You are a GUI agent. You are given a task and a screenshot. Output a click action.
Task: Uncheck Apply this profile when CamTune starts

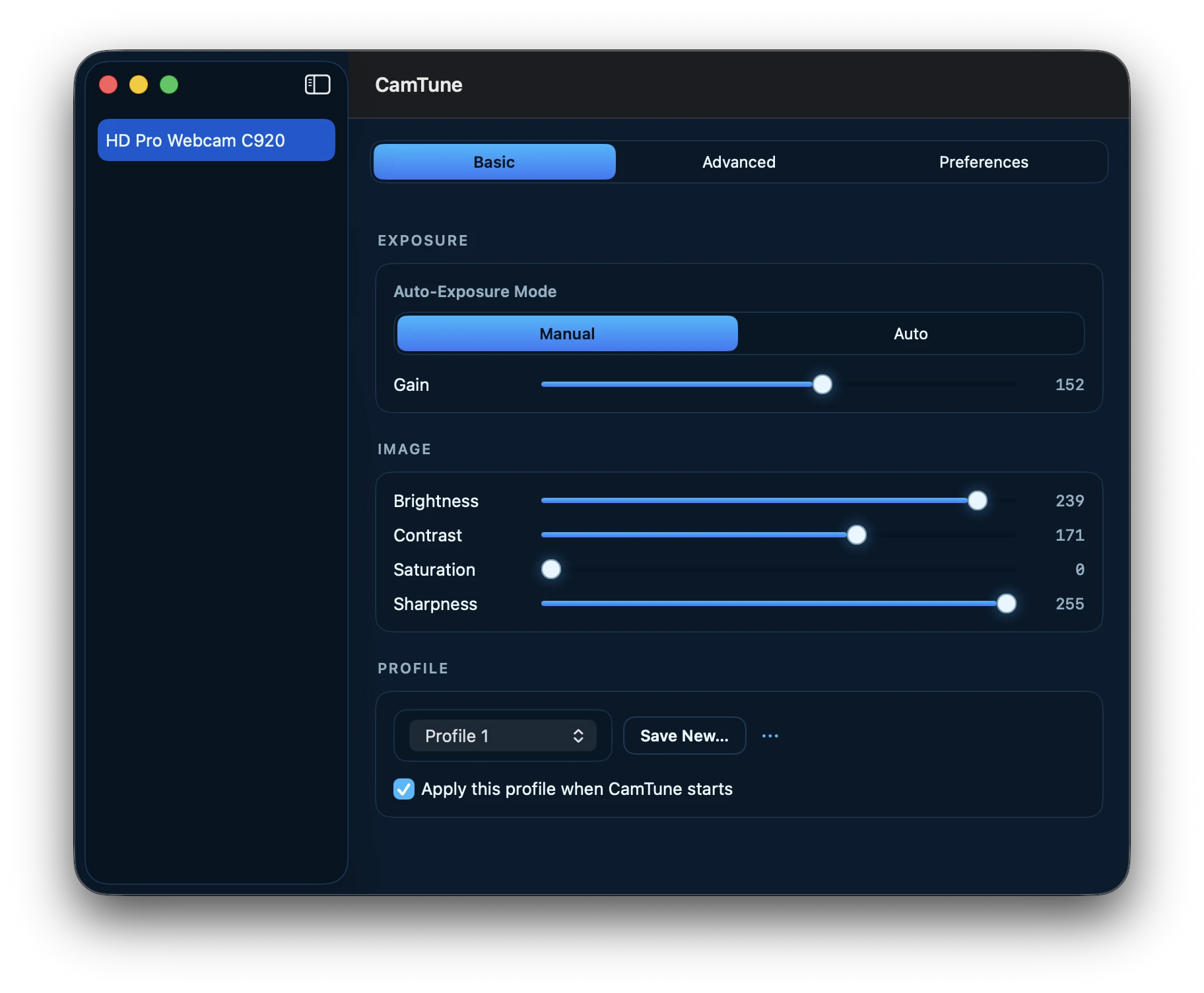pyautogui.click(x=404, y=789)
